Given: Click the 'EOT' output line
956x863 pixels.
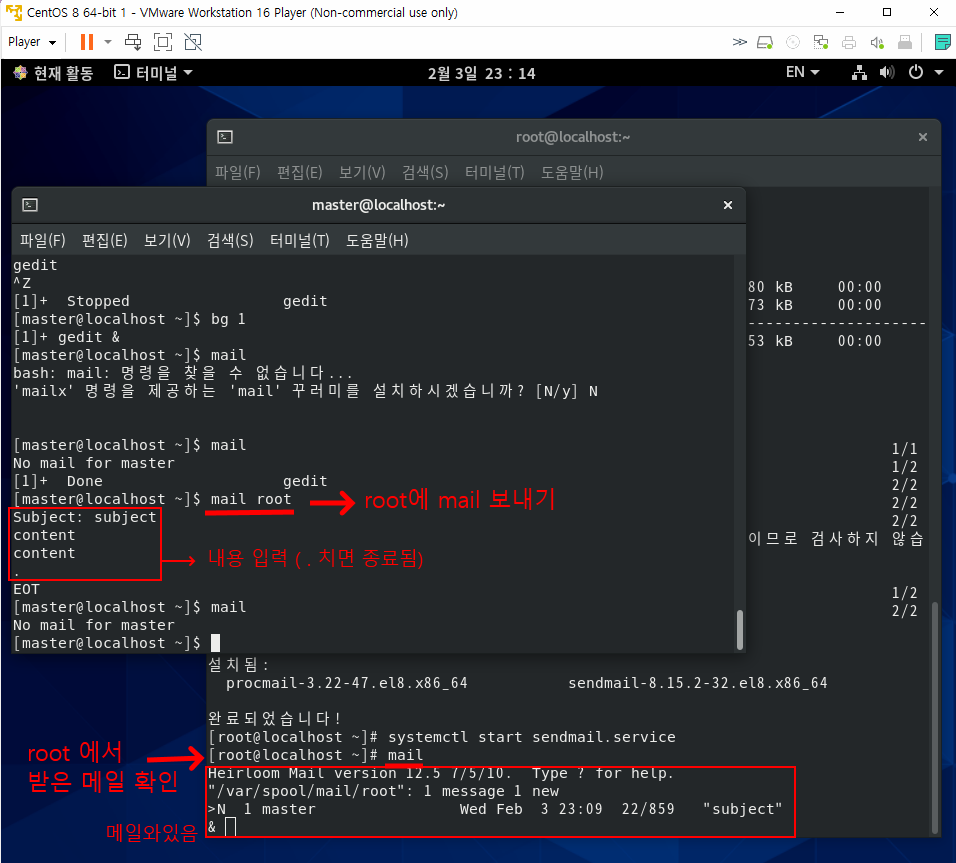Looking at the screenshot, I should click(x=26, y=589).
